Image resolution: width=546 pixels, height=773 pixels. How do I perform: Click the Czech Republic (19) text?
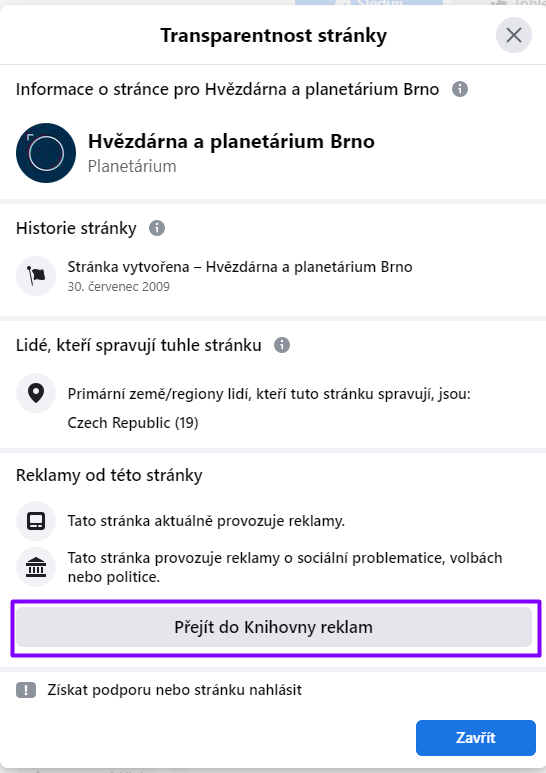pos(133,423)
